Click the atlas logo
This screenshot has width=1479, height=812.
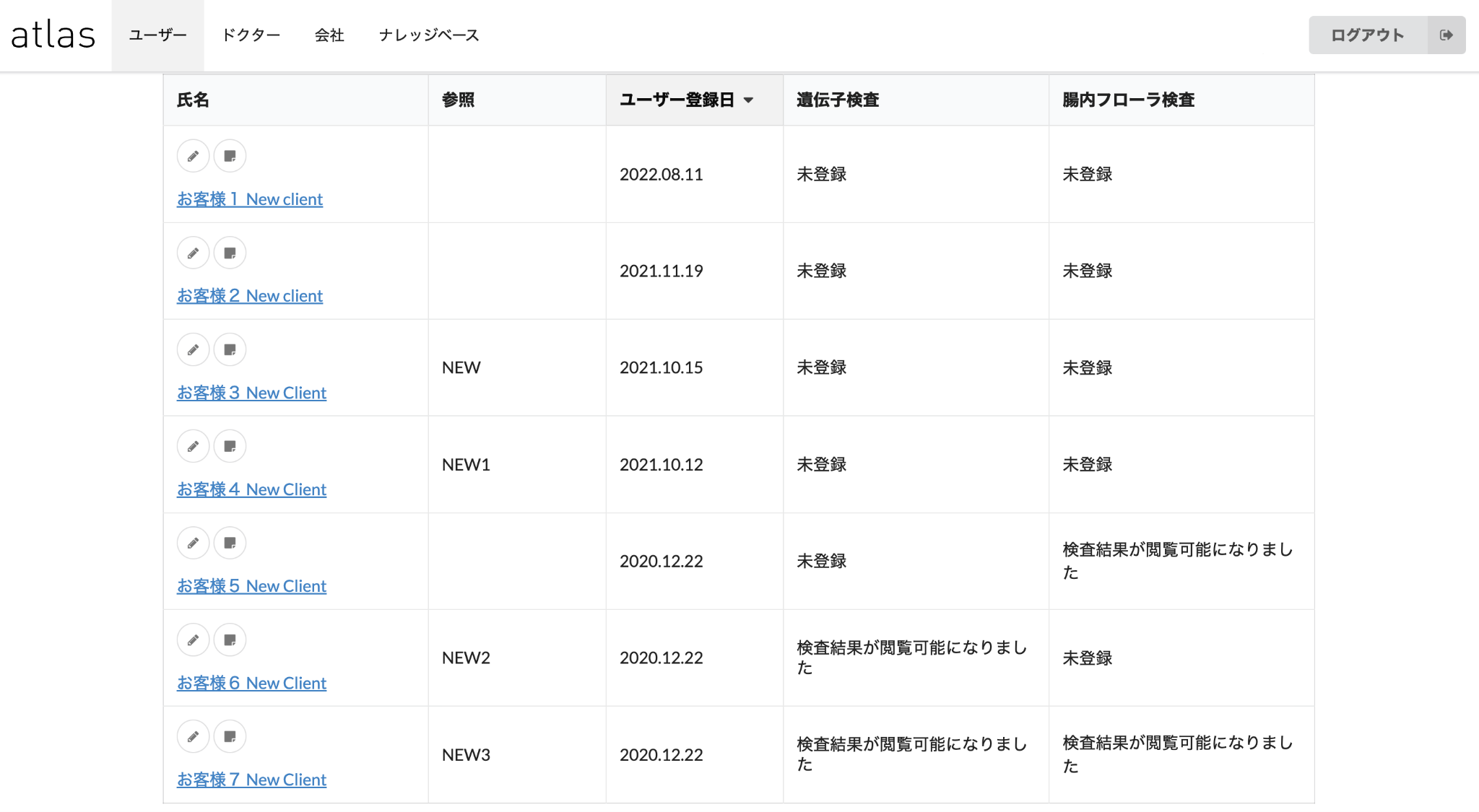[x=53, y=35]
